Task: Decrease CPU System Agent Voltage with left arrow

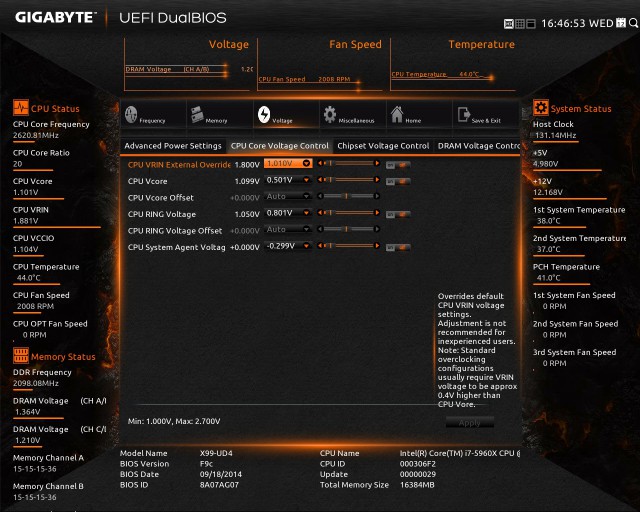Action: [320, 246]
